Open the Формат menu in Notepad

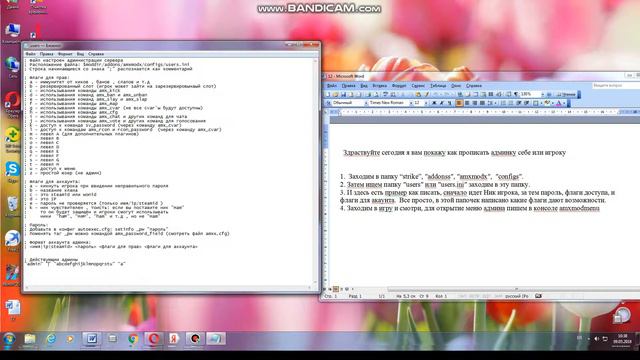(65, 54)
